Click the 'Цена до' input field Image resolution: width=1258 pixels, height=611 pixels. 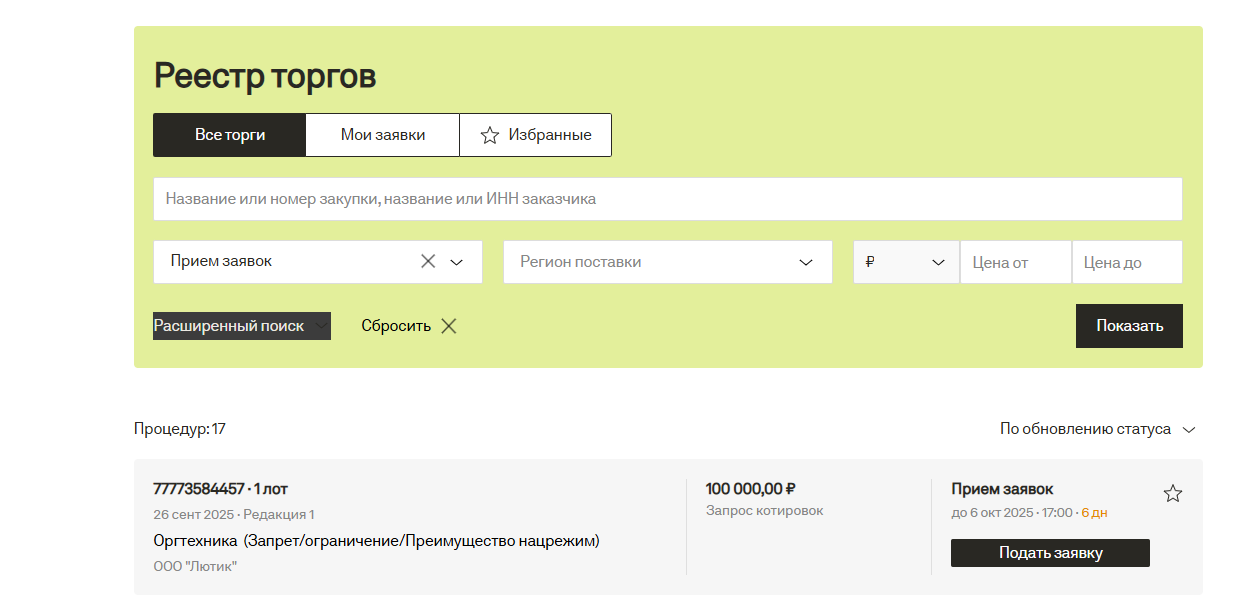(x=1126, y=262)
